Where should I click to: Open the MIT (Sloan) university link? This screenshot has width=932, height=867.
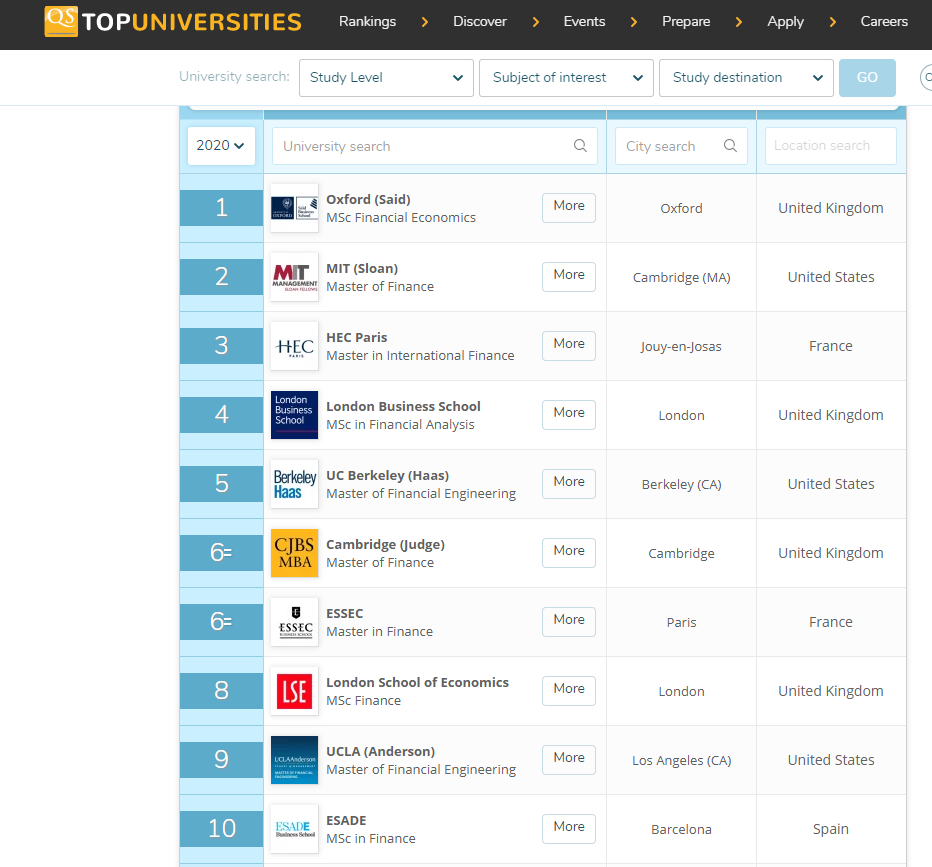pos(362,269)
